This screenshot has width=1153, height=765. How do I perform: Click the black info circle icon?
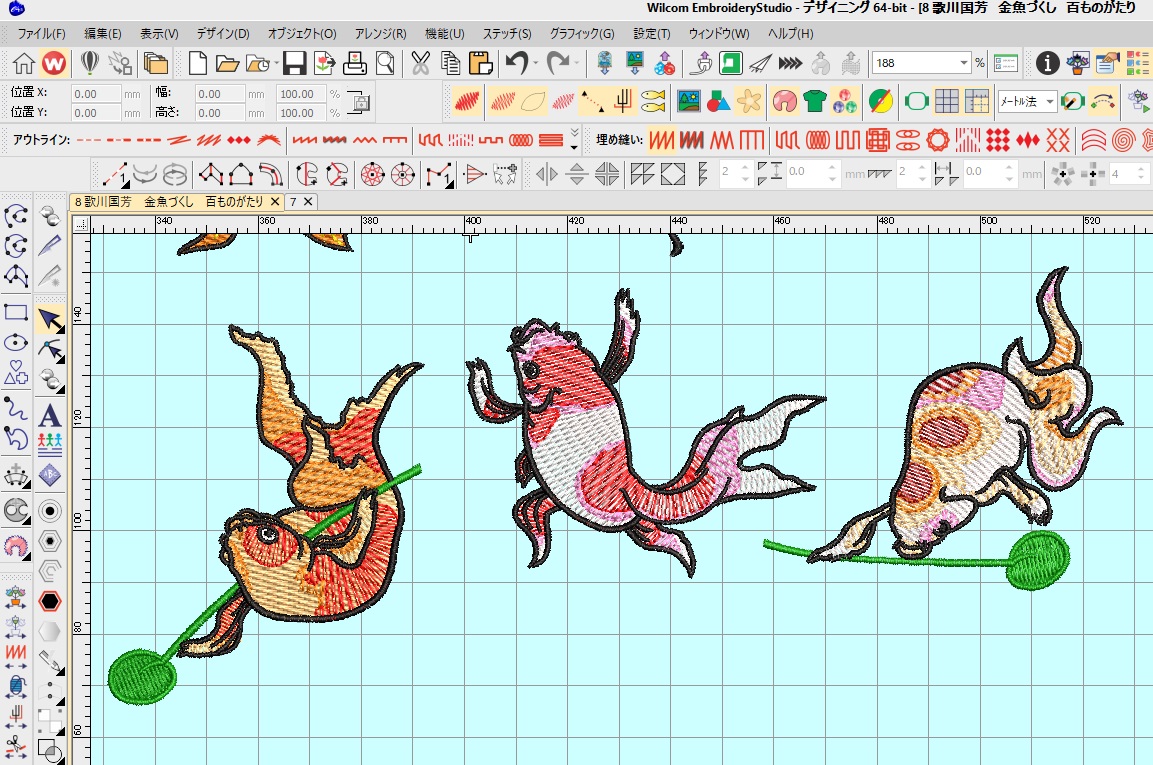click(1047, 63)
